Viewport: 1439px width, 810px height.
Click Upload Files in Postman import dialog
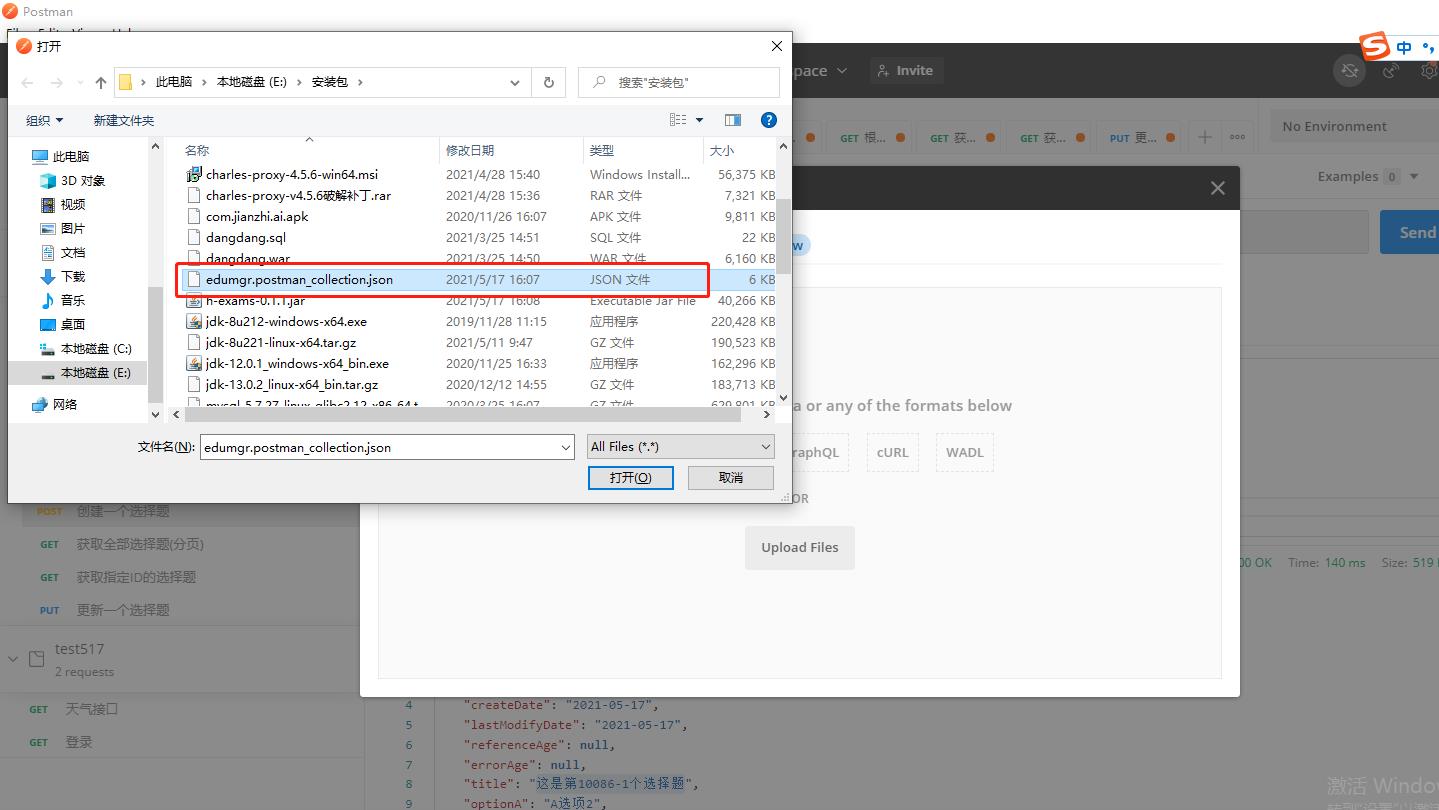[x=800, y=548]
